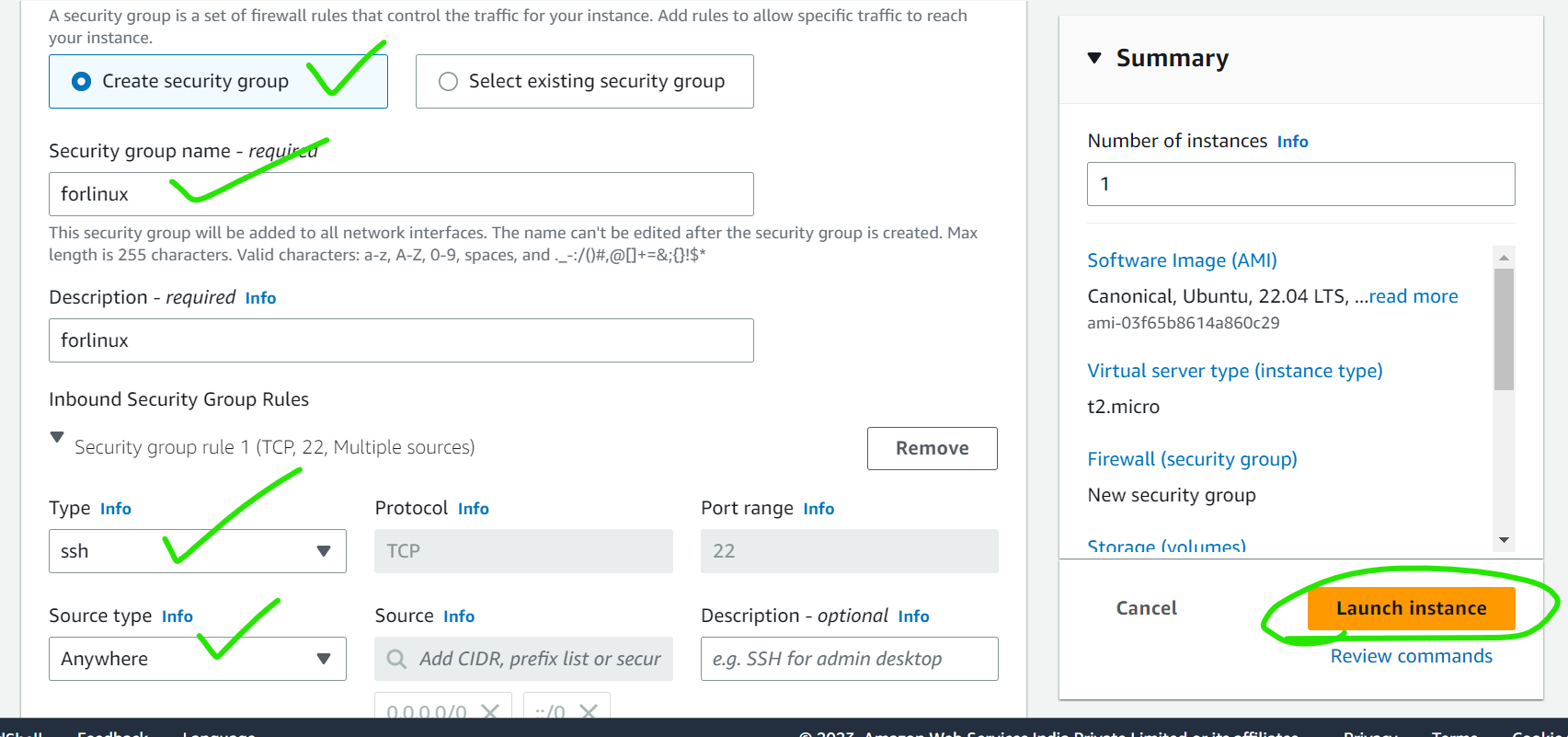
Task: Click the Inbound Security Group Rules heading
Action: (x=179, y=399)
